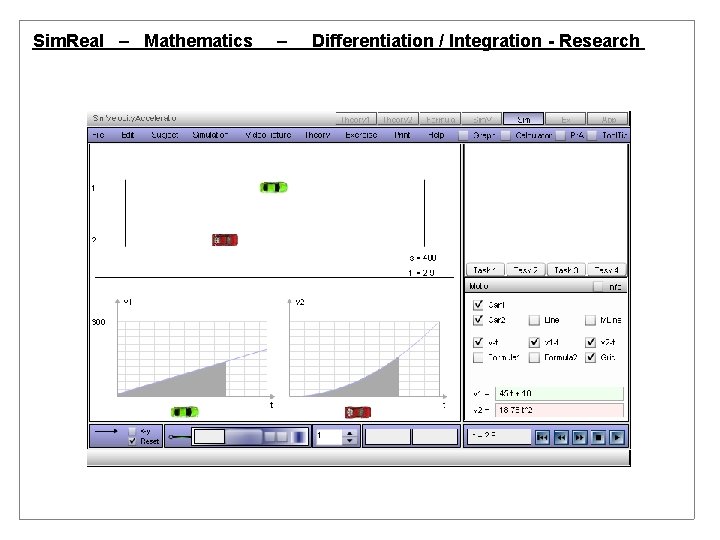720x540 pixels.
Task: Open the Theory menu
Action: click(318, 135)
